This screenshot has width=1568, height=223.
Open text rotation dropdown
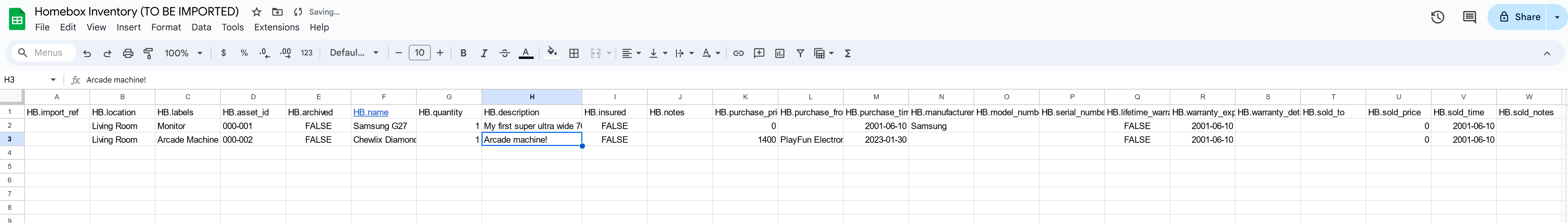click(x=710, y=54)
